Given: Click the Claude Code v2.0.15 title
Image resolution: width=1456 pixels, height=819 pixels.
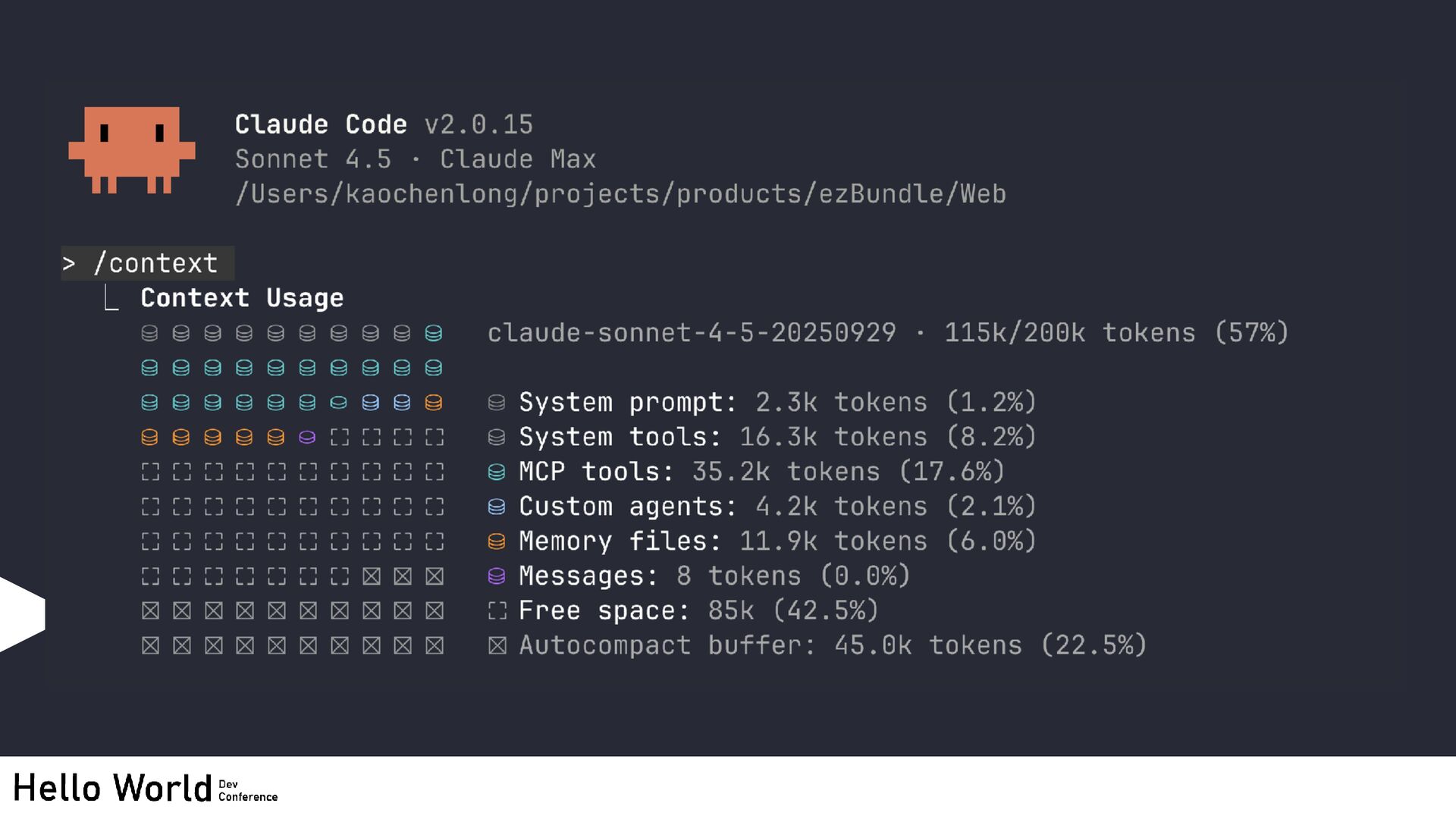Looking at the screenshot, I should pos(384,124).
